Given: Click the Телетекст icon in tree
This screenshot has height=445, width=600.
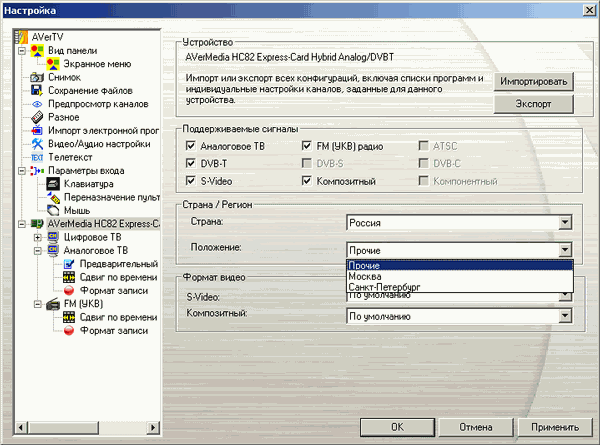Looking at the screenshot, I should (x=37, y=158).
